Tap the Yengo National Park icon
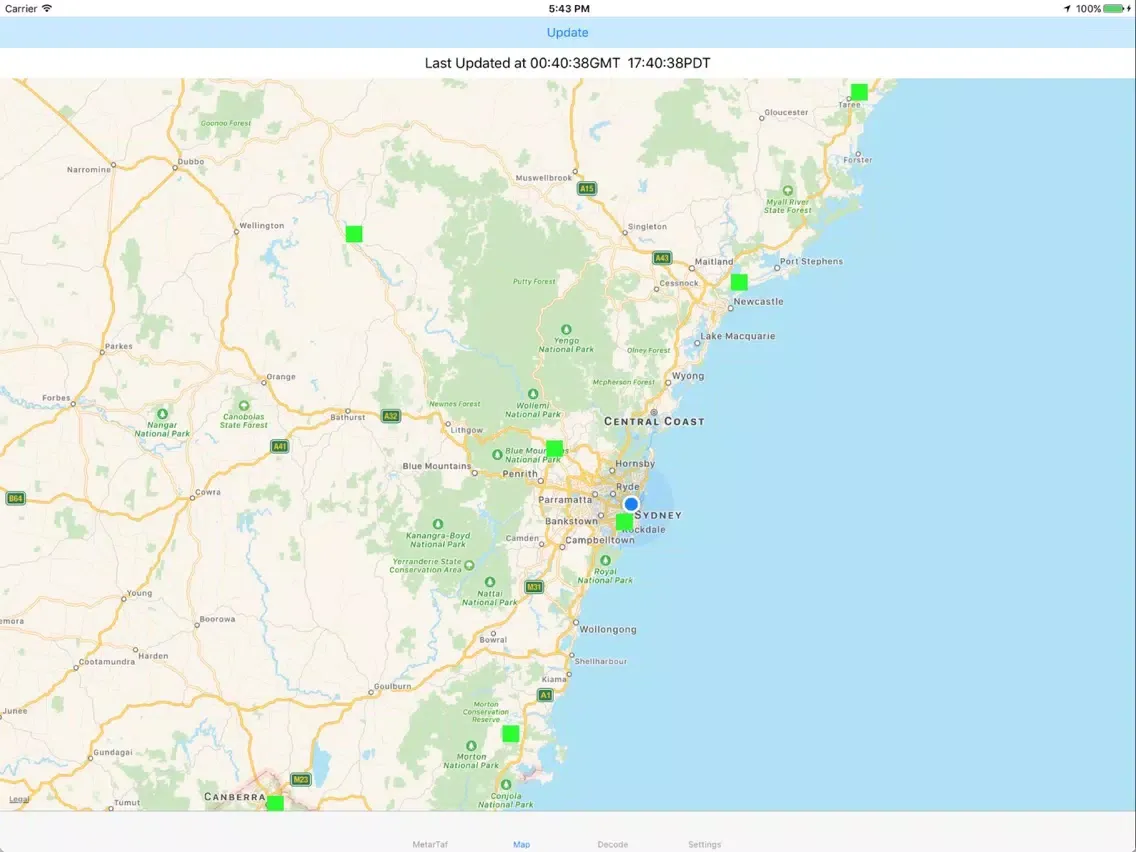The width and height of the screenshot is (1136, 852). click(566, 330)
